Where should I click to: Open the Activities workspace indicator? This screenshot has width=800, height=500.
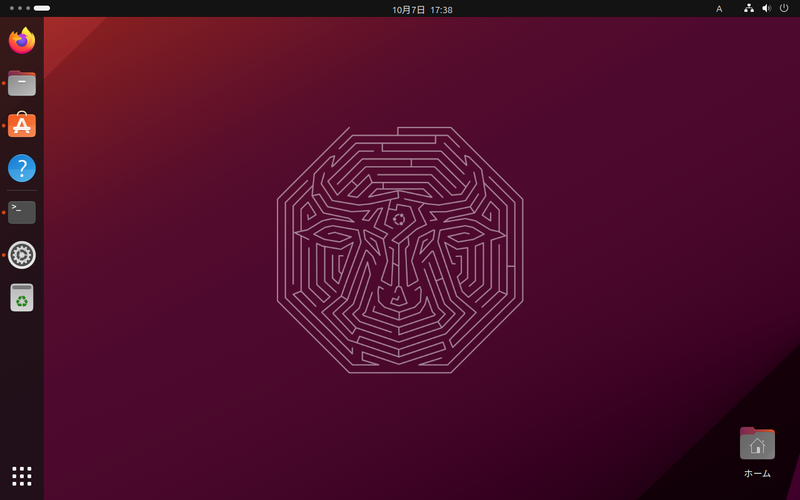tap(30, 8)
